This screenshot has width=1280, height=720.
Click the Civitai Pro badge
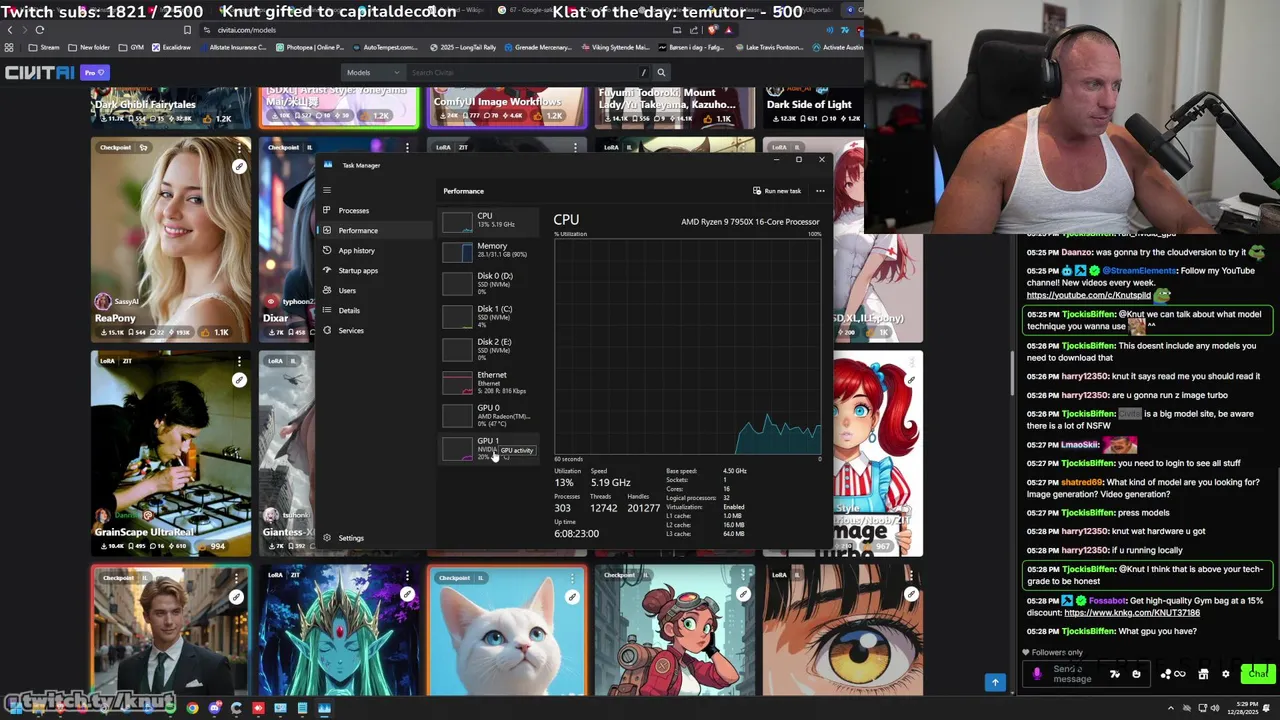click(95, 72)
